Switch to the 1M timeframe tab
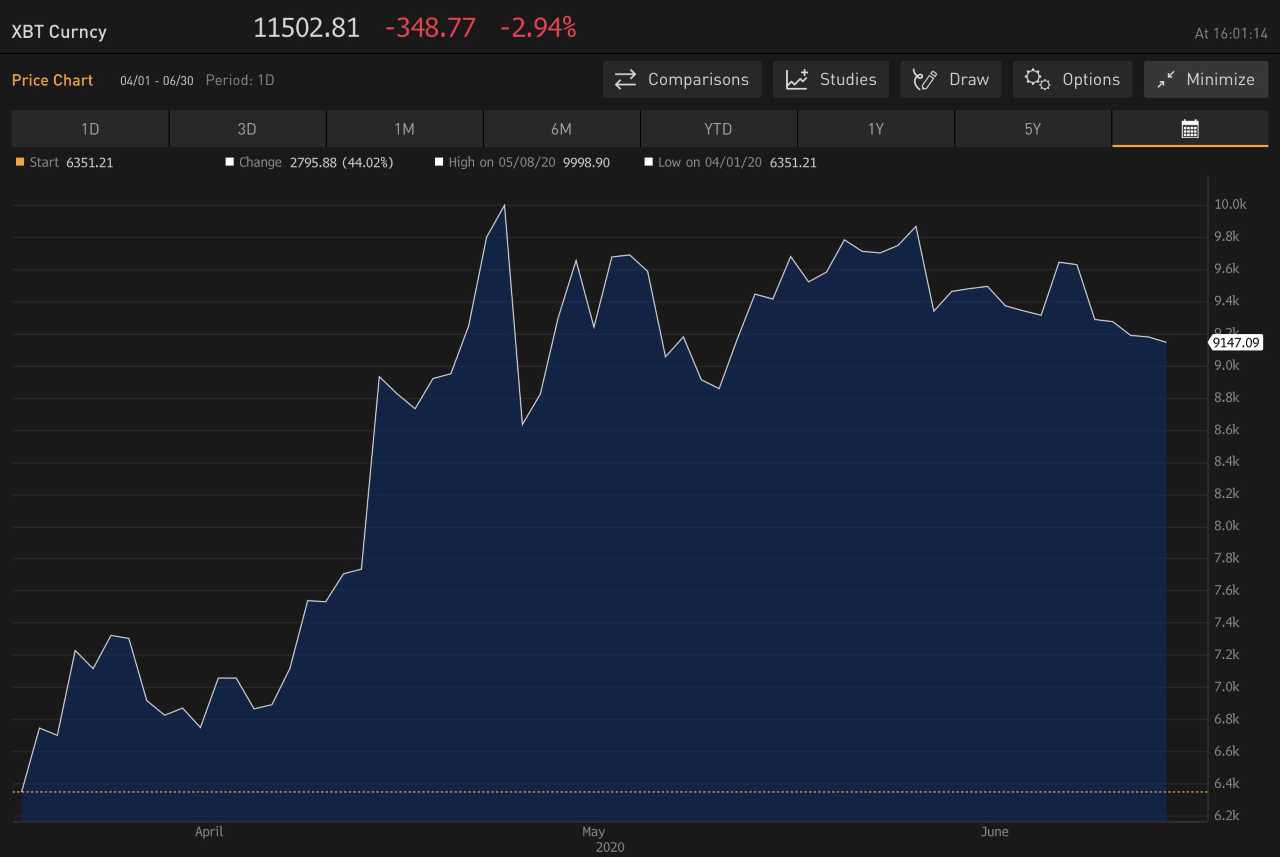Screen dimensions: 1280x857 [x=403, y=128]
